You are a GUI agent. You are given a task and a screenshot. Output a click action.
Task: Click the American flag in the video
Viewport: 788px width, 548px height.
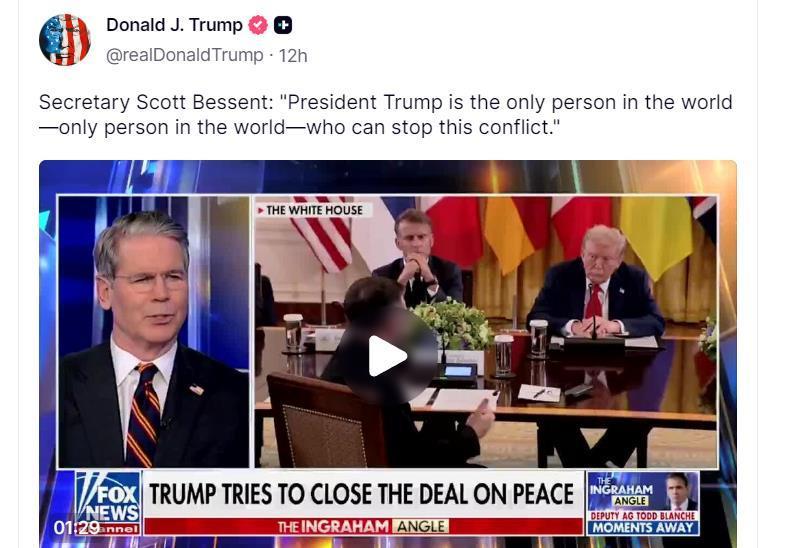pos(324,232)
